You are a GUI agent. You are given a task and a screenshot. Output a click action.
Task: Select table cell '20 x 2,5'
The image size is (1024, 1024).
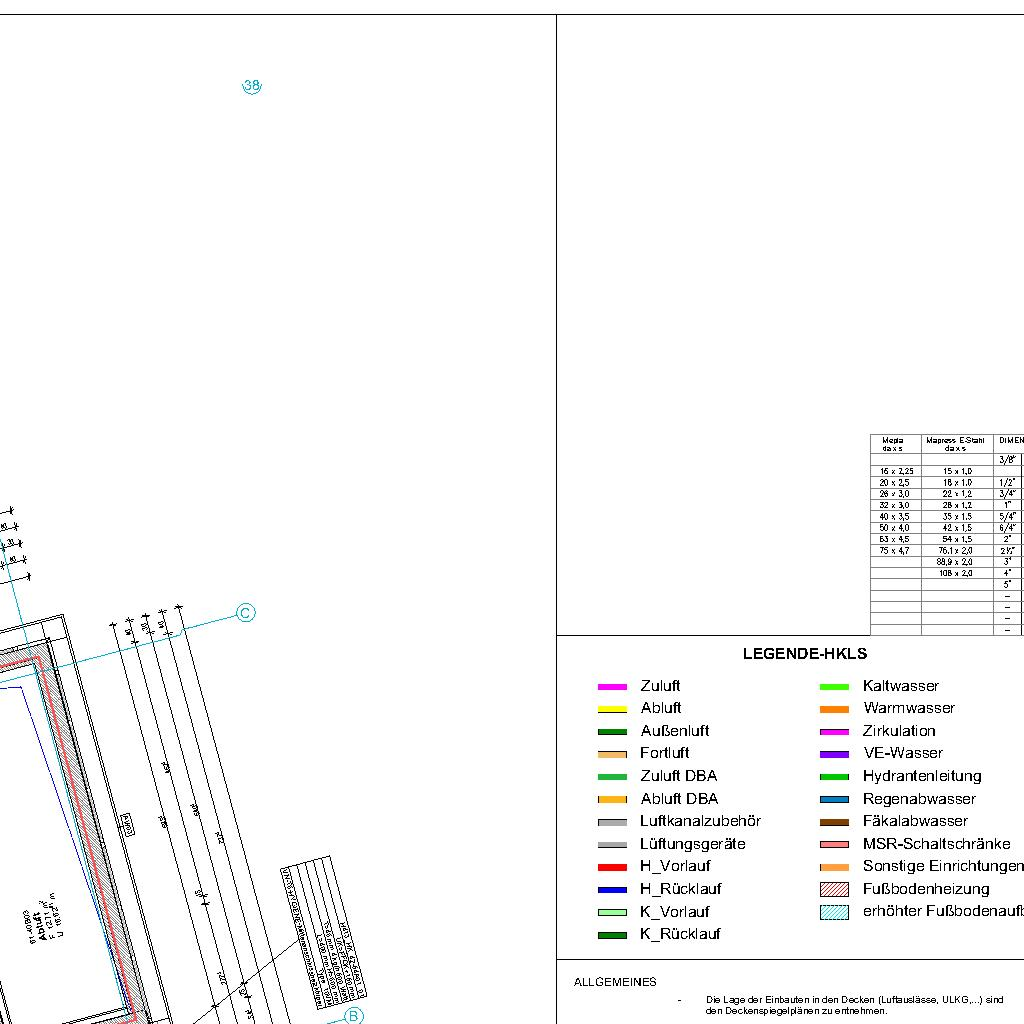click(894, 483)
